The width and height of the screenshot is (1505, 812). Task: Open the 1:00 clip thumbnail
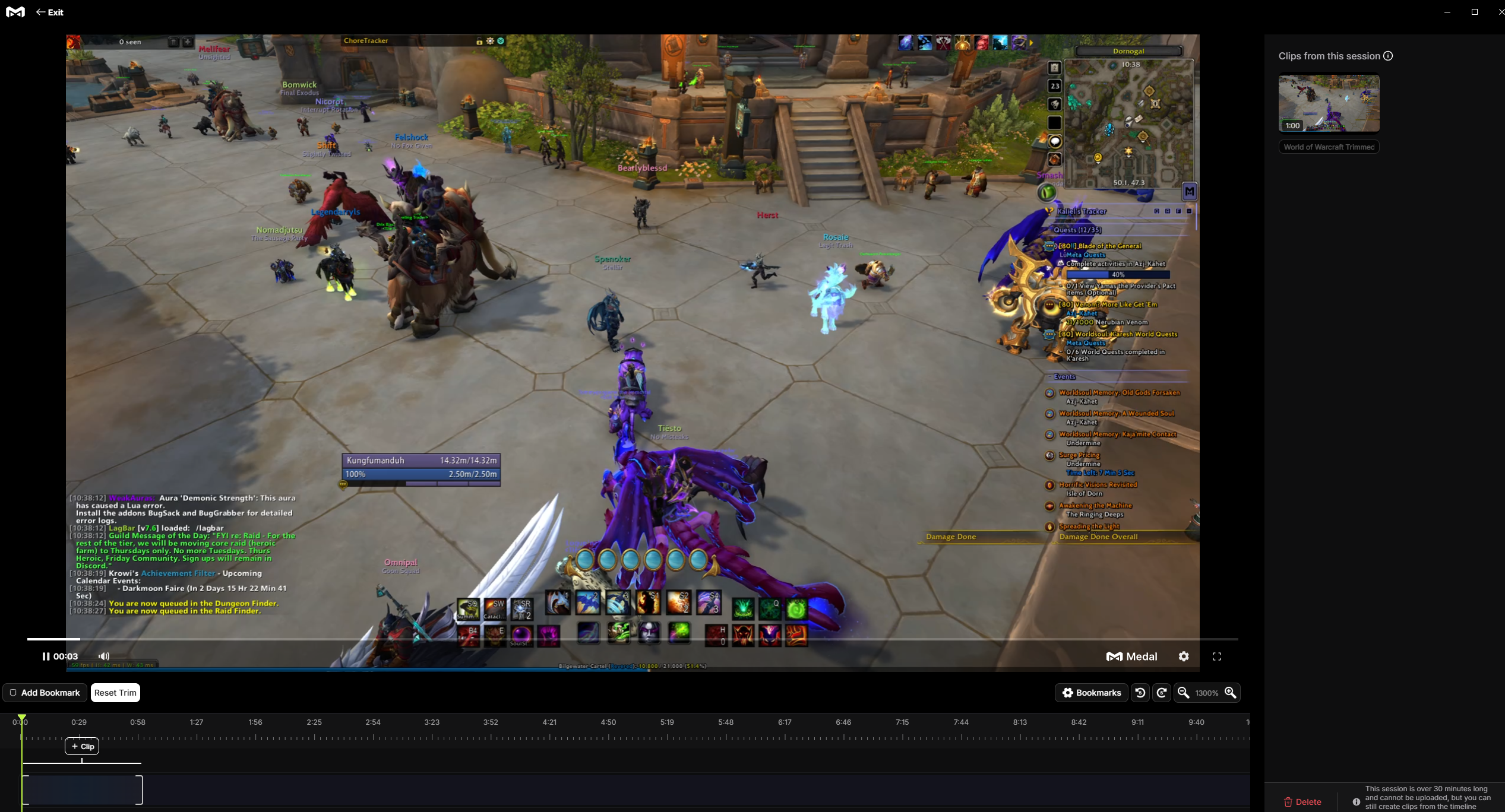[1329, 103]
